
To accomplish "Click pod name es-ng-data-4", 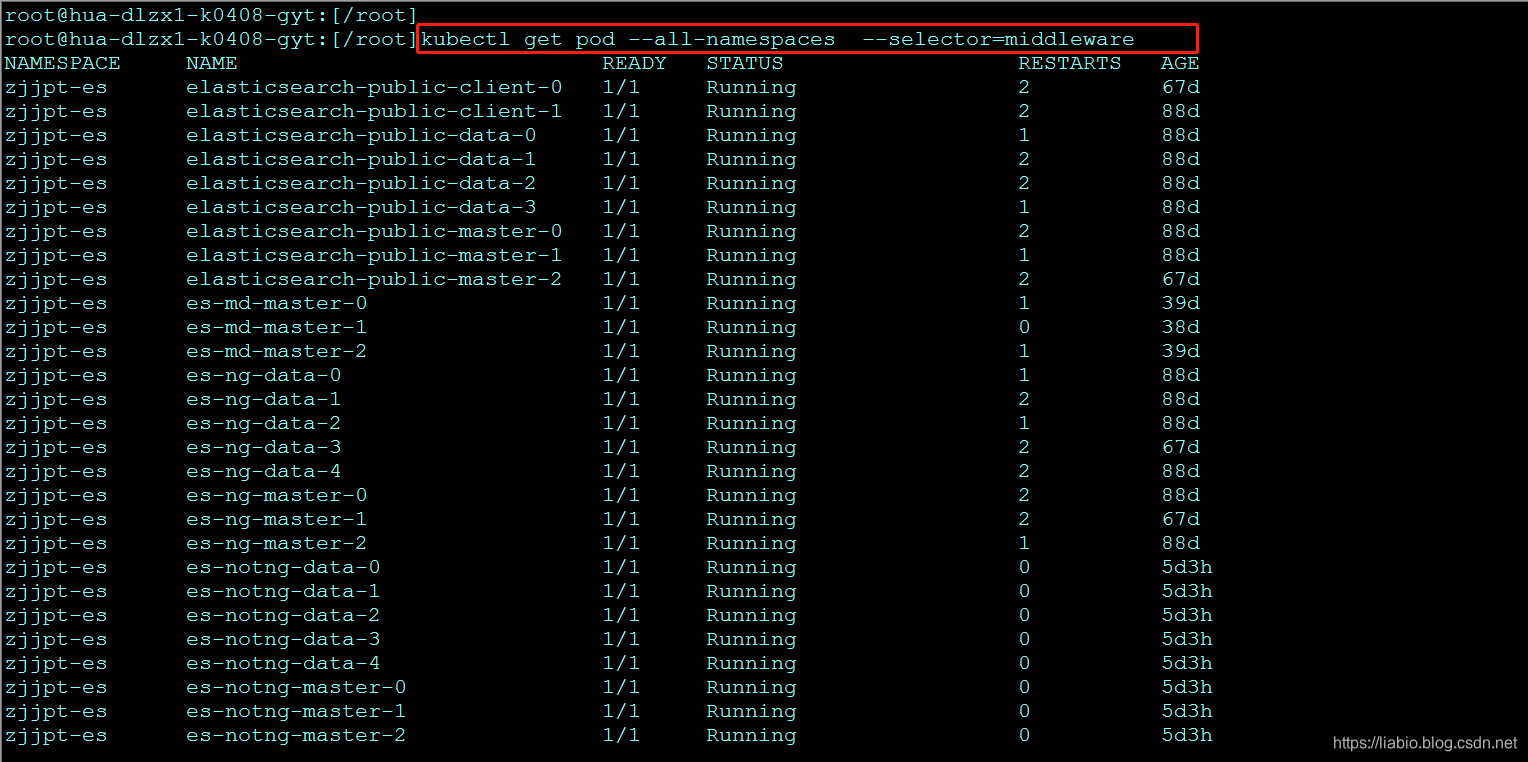I will point(263,471).
